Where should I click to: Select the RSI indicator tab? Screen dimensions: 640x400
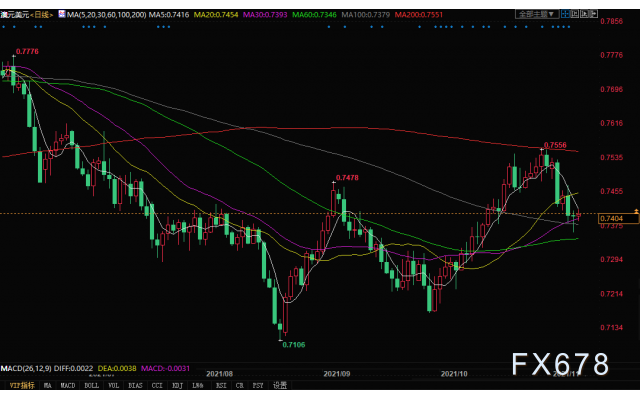pos(221,385)
